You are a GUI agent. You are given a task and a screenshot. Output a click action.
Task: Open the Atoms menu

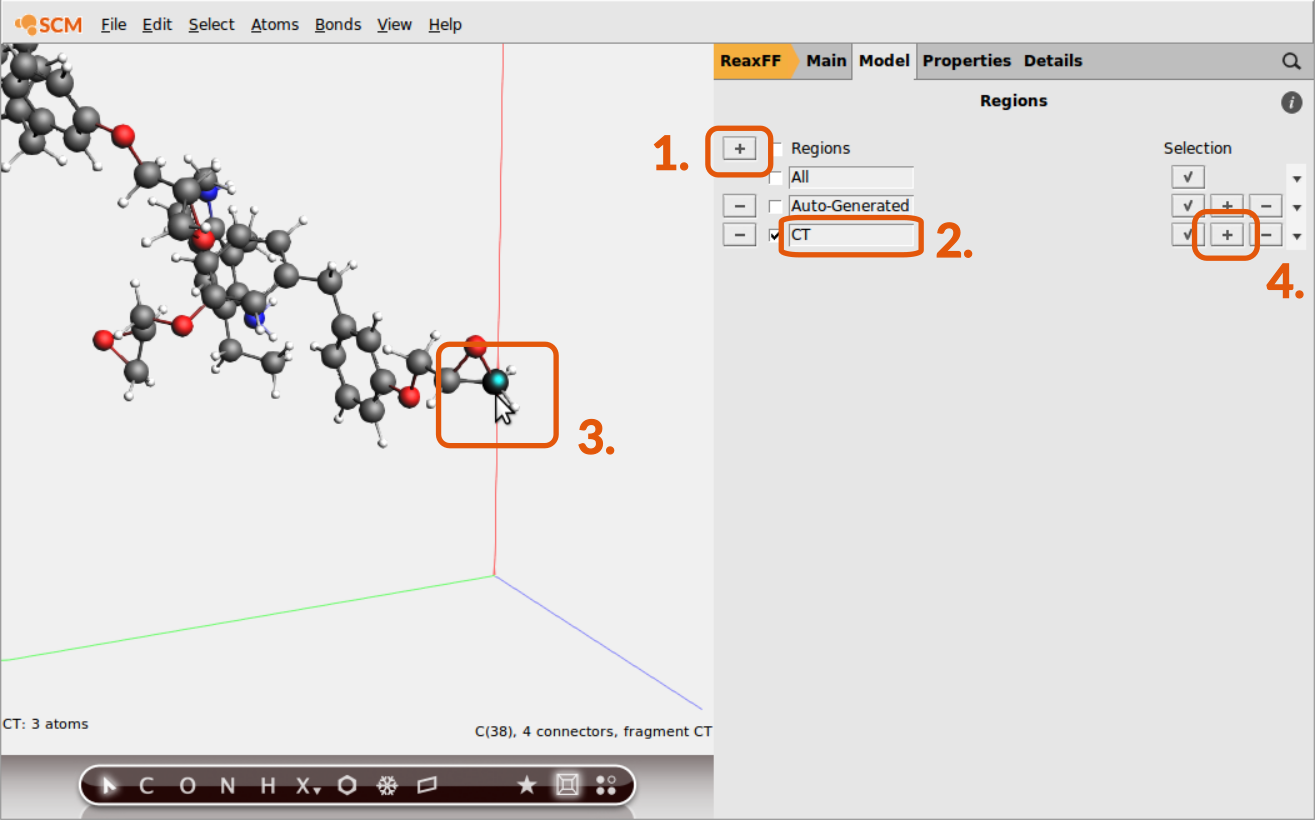(x=274, y=24)
